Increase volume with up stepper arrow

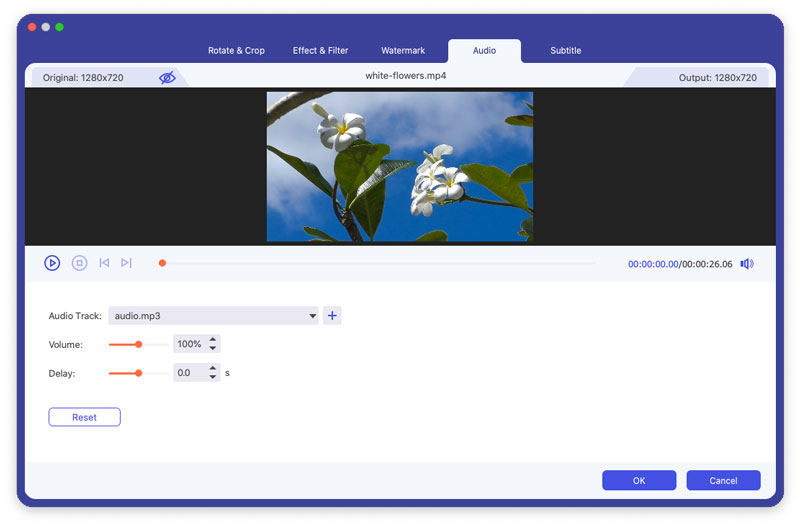(x=213, y=340)
